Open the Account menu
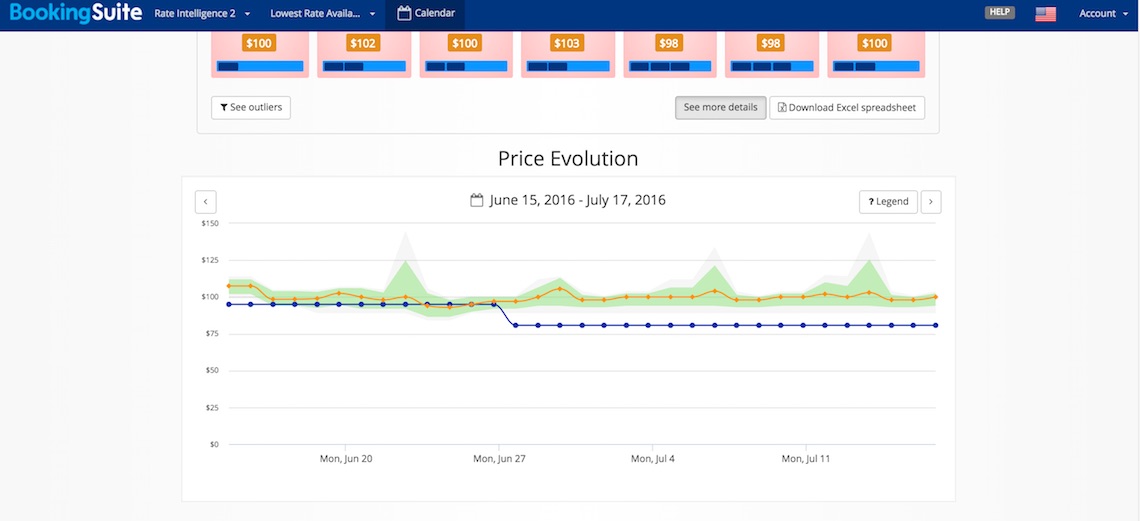Image resolution: width=1140 pixels, height=521 pixels. point(1103,13)
